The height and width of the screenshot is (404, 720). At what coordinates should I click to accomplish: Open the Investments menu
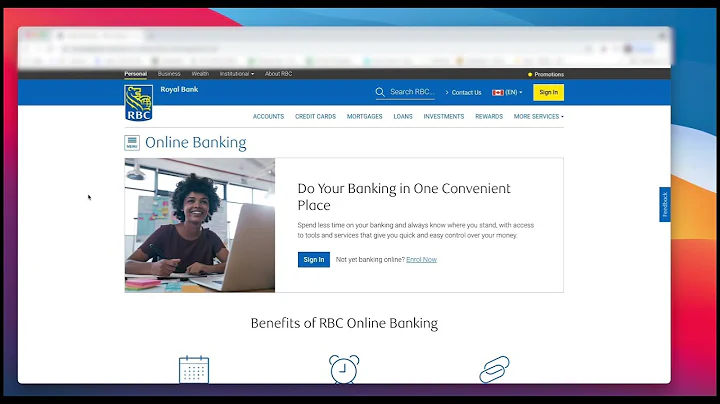click(444, 117)
